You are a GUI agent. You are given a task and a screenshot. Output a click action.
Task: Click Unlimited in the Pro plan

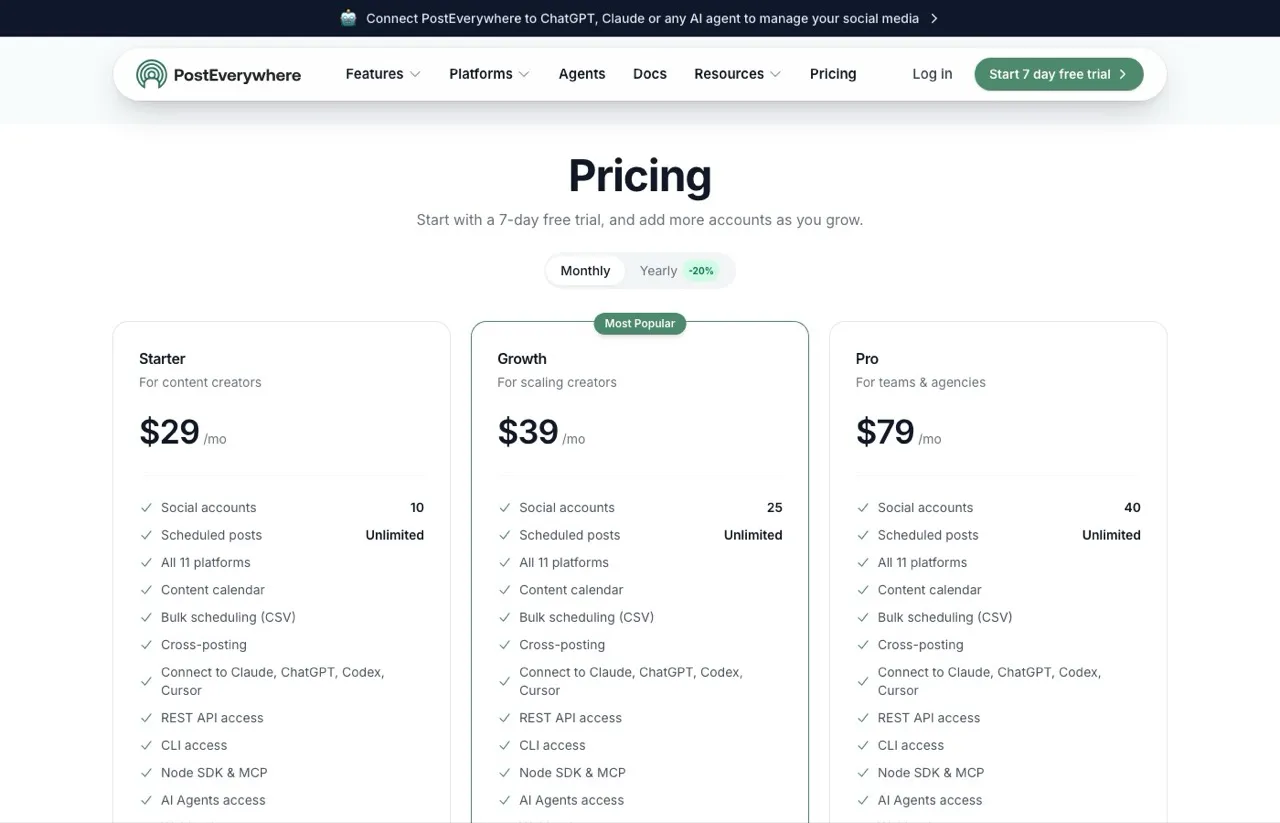(1111, 535)
